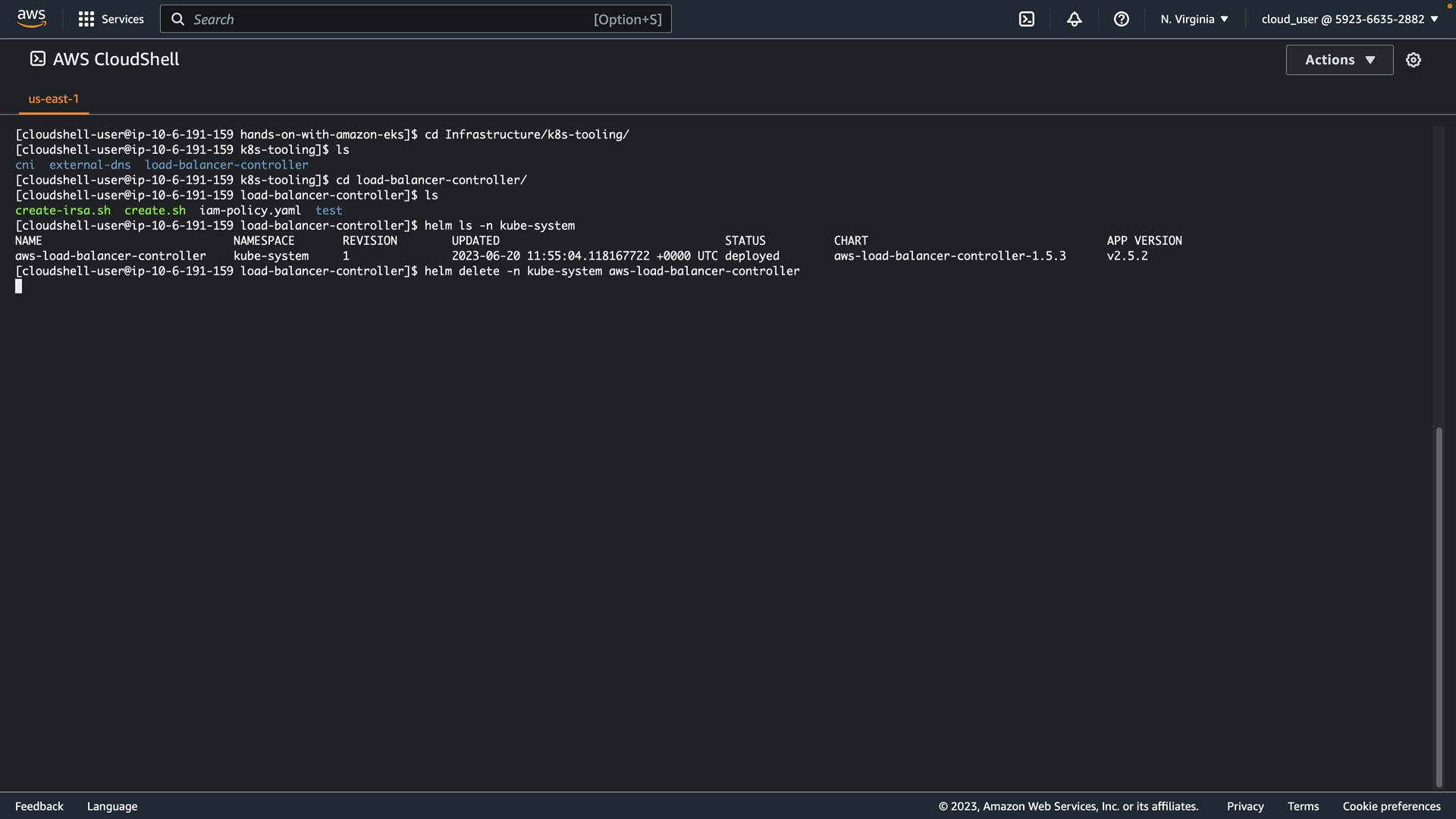
Task: Click the CloudShell icon in top navbar
Action: click(x=1027, y=19)
